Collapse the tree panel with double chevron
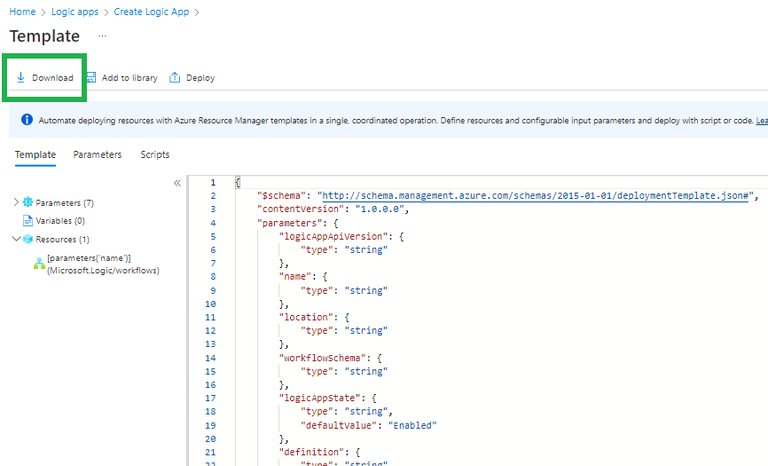The width and height of the screenshot is (768, 466). pos(177,183)
